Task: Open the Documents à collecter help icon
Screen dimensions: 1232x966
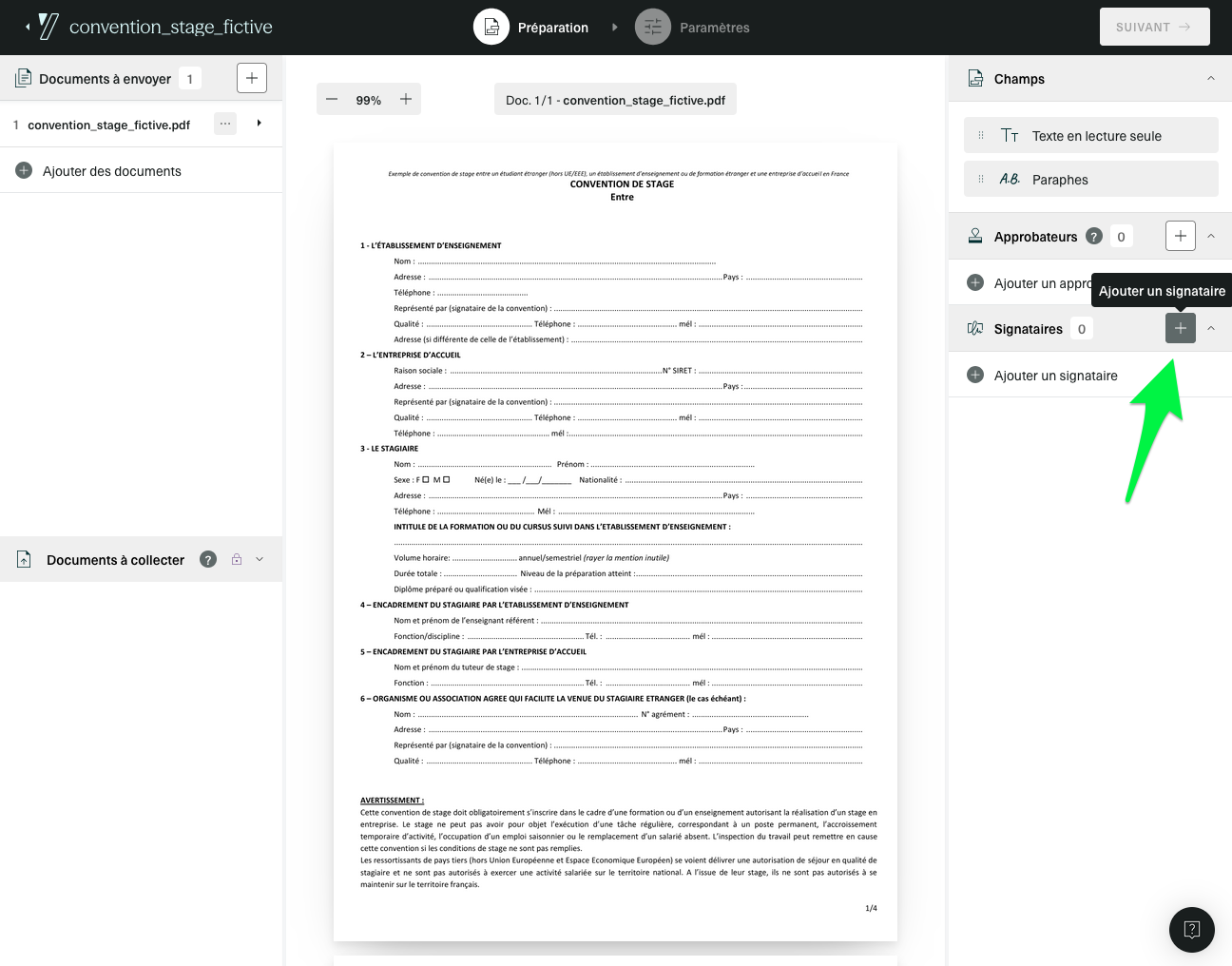Action: click(x=207, y=559)
